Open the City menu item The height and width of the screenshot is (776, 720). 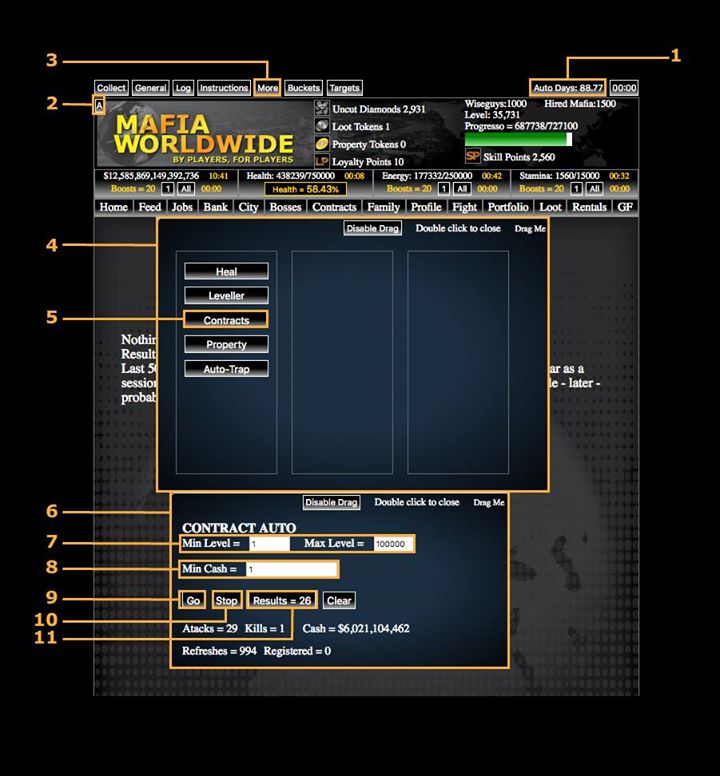pyautogui.click(x=248, y=207)
